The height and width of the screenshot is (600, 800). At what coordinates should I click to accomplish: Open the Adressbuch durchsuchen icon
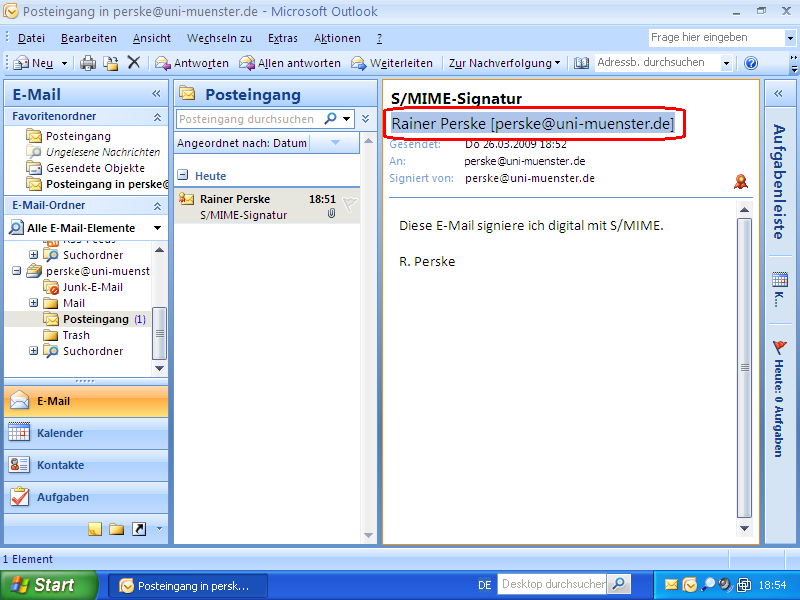pyautogui.click(x=583, y=62)
